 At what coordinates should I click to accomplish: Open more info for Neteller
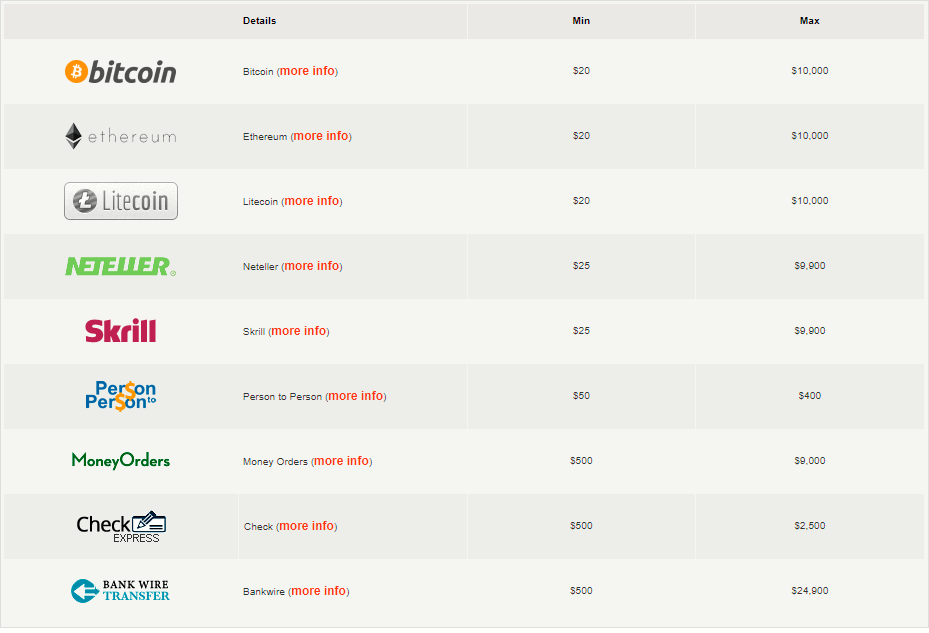pyautogui.click(x=312, y=266)
